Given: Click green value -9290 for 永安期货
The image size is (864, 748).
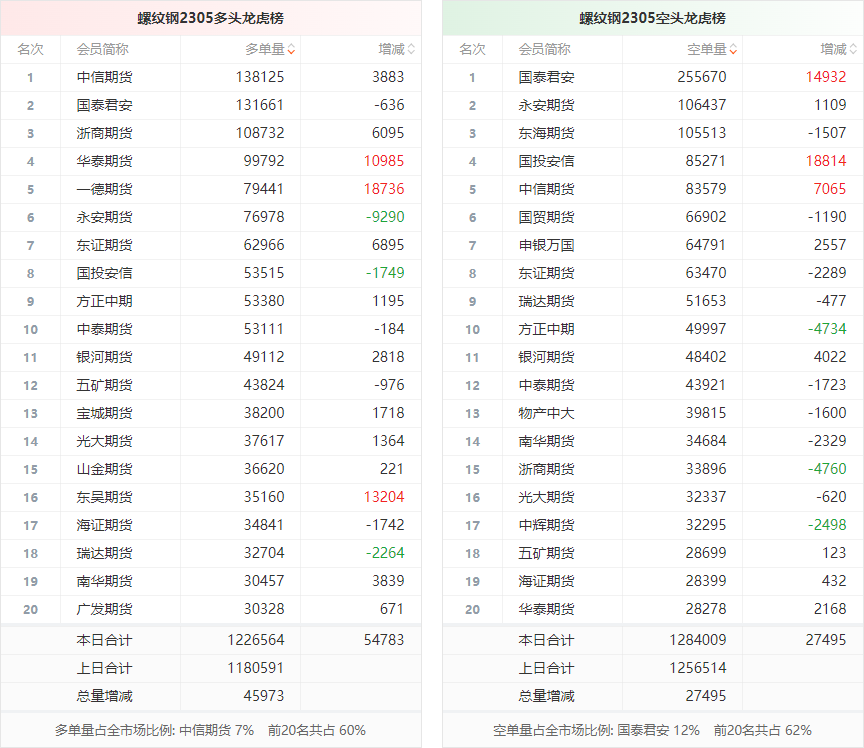Looking at the screenshot, I should click(384, 217).
